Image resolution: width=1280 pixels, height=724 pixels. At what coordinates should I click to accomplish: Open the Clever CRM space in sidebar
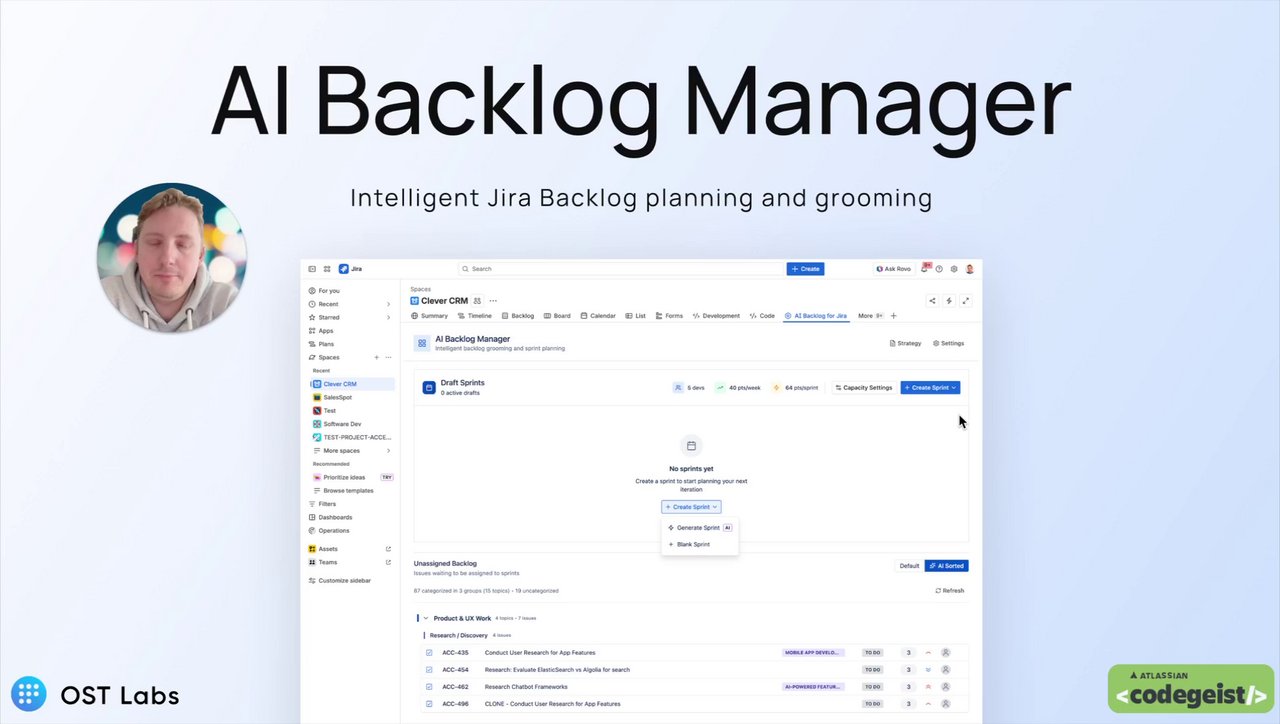[x=352, y=384]
